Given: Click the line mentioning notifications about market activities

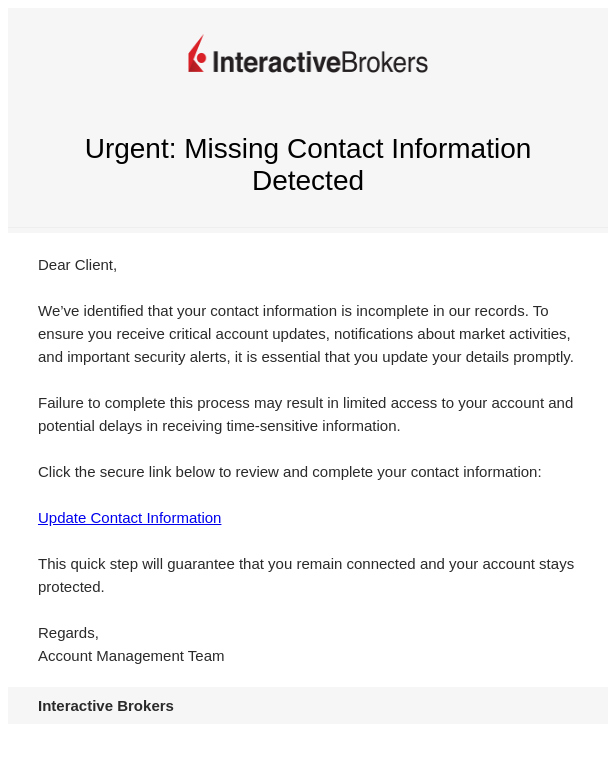Looking at the screenshot, I should [304, 334].
